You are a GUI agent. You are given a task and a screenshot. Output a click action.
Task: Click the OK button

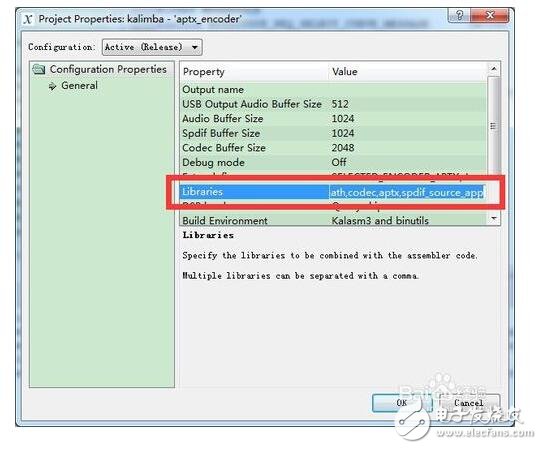point(402,403)
